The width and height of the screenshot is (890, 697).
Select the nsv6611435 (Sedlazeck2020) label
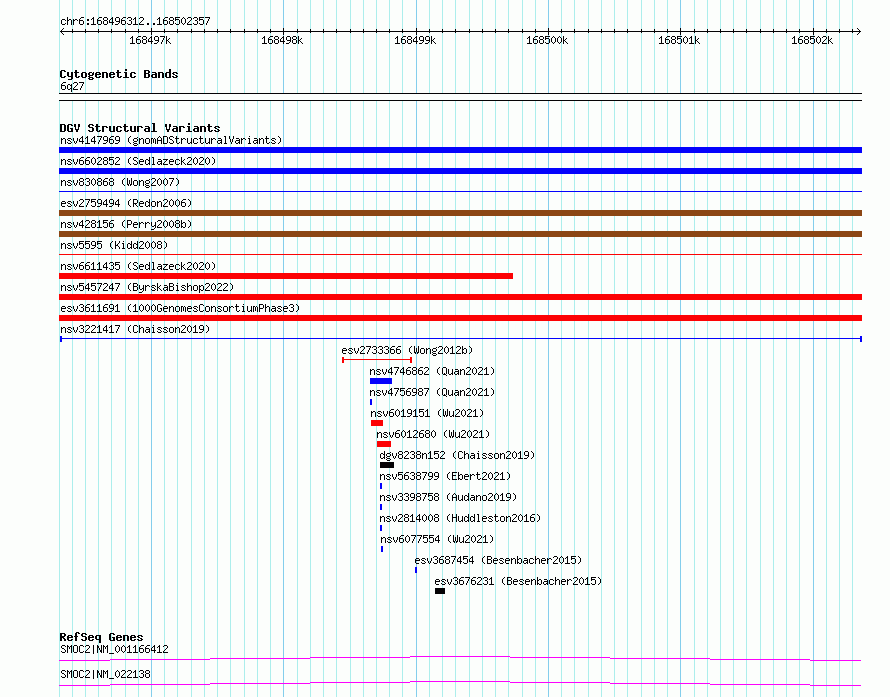(x=138, y=266)
